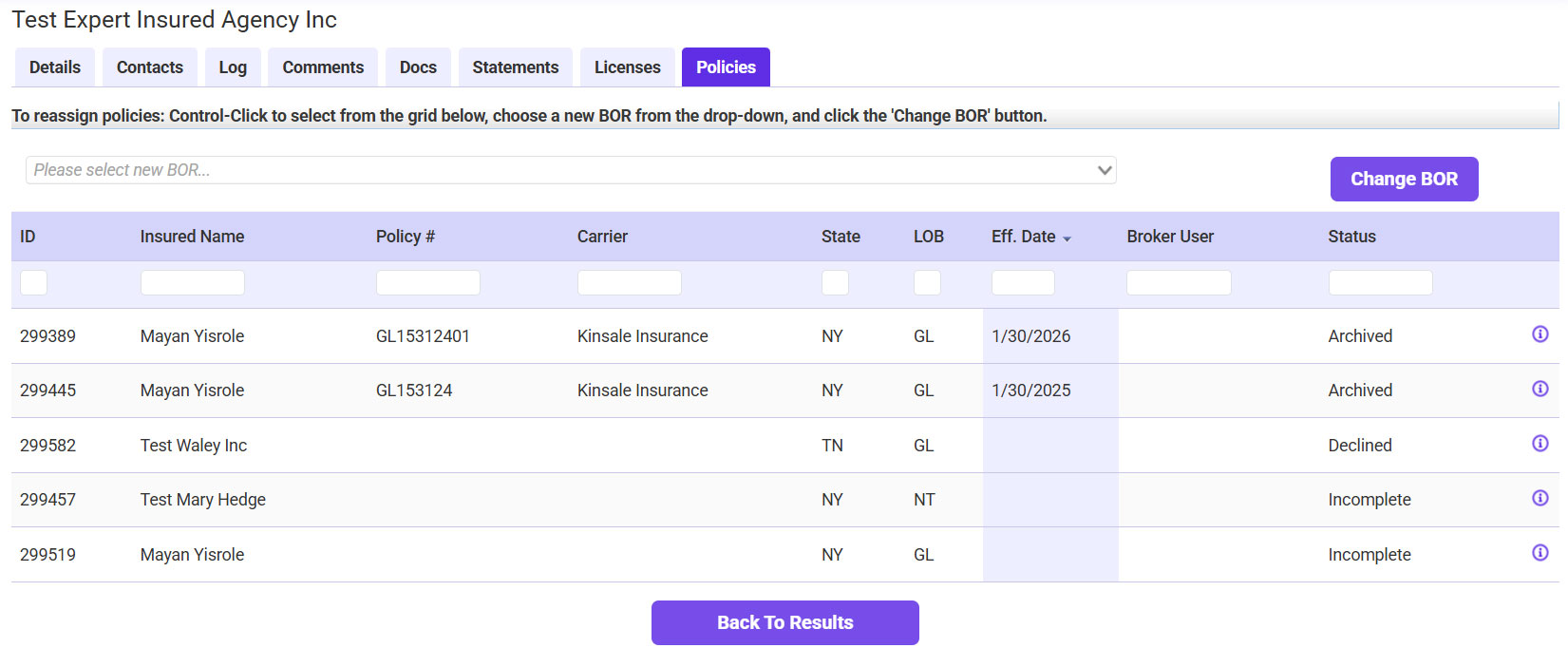
Task: Open info icon for policy 299445
Action: point(1540,389)
